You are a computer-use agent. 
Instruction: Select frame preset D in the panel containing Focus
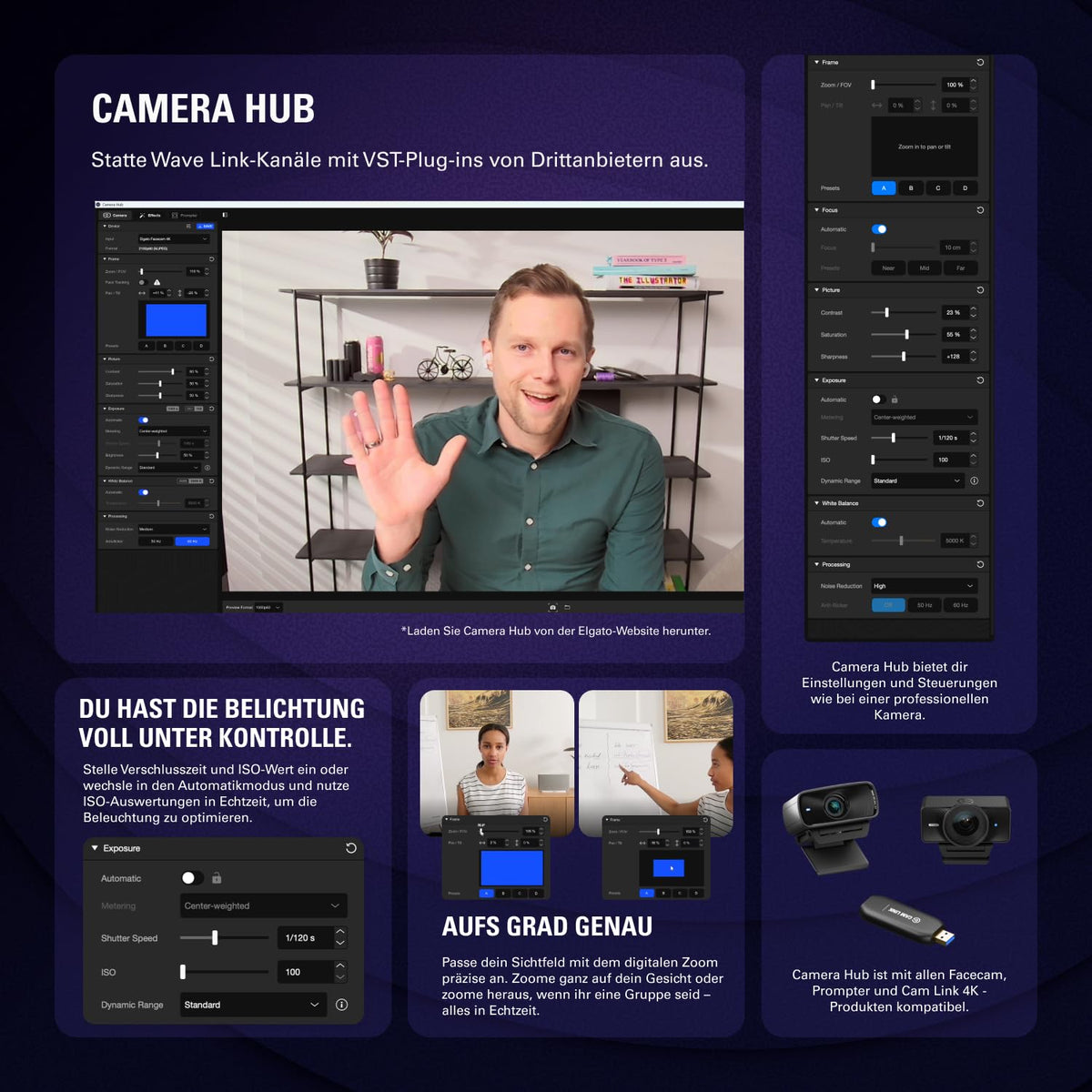[966, 188]
